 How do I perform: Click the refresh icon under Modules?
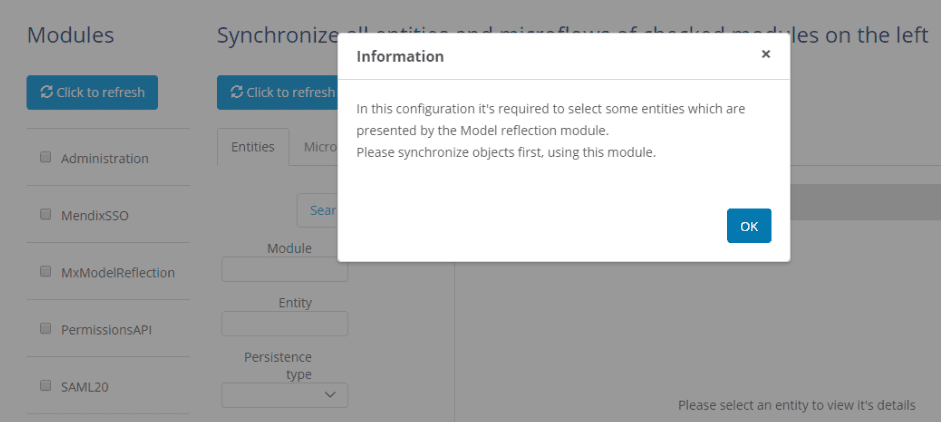point(46,92)
